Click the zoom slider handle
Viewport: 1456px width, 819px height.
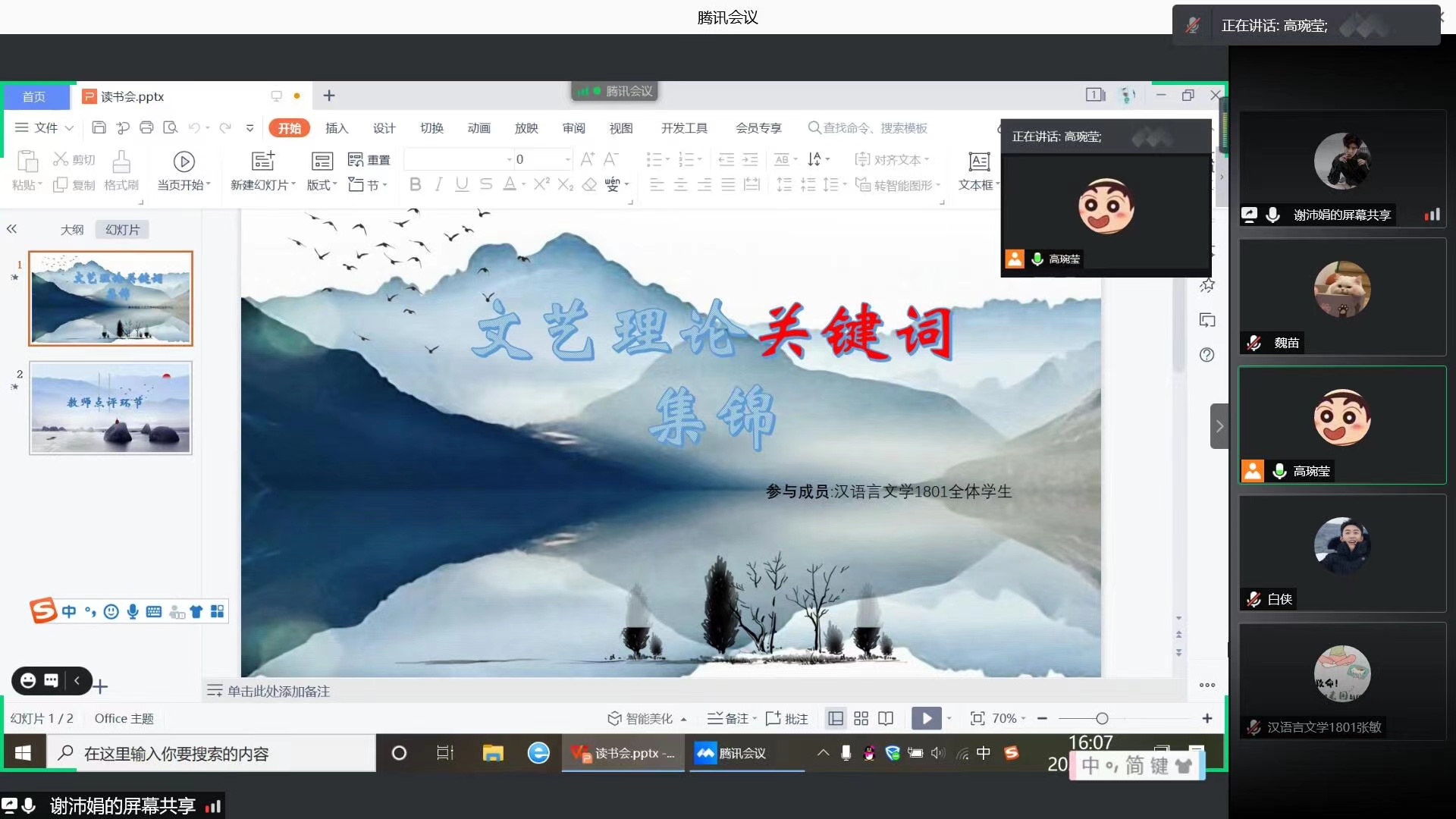coord(1102,718)
